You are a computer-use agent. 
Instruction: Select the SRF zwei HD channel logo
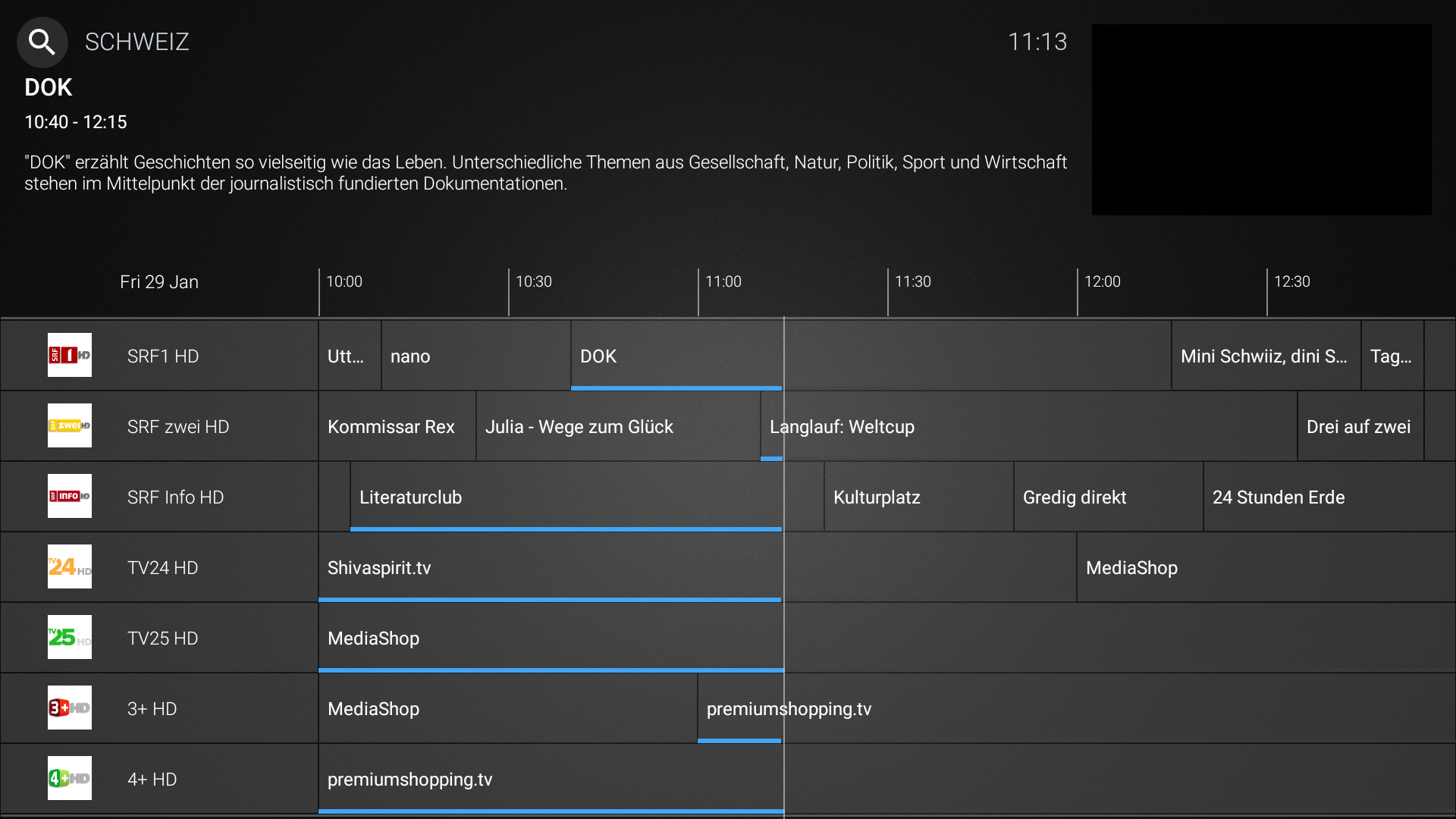tap(70, 425)
